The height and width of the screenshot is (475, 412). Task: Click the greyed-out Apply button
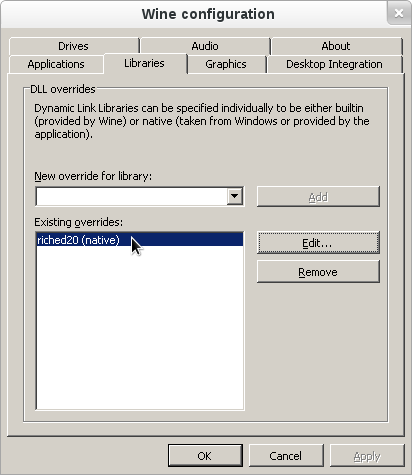point(367,456)
